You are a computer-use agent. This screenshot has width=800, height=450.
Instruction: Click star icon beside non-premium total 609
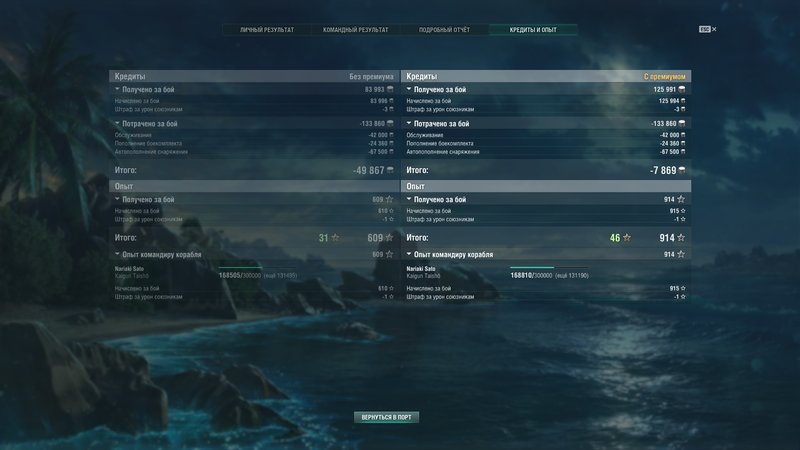pos(389,238)
